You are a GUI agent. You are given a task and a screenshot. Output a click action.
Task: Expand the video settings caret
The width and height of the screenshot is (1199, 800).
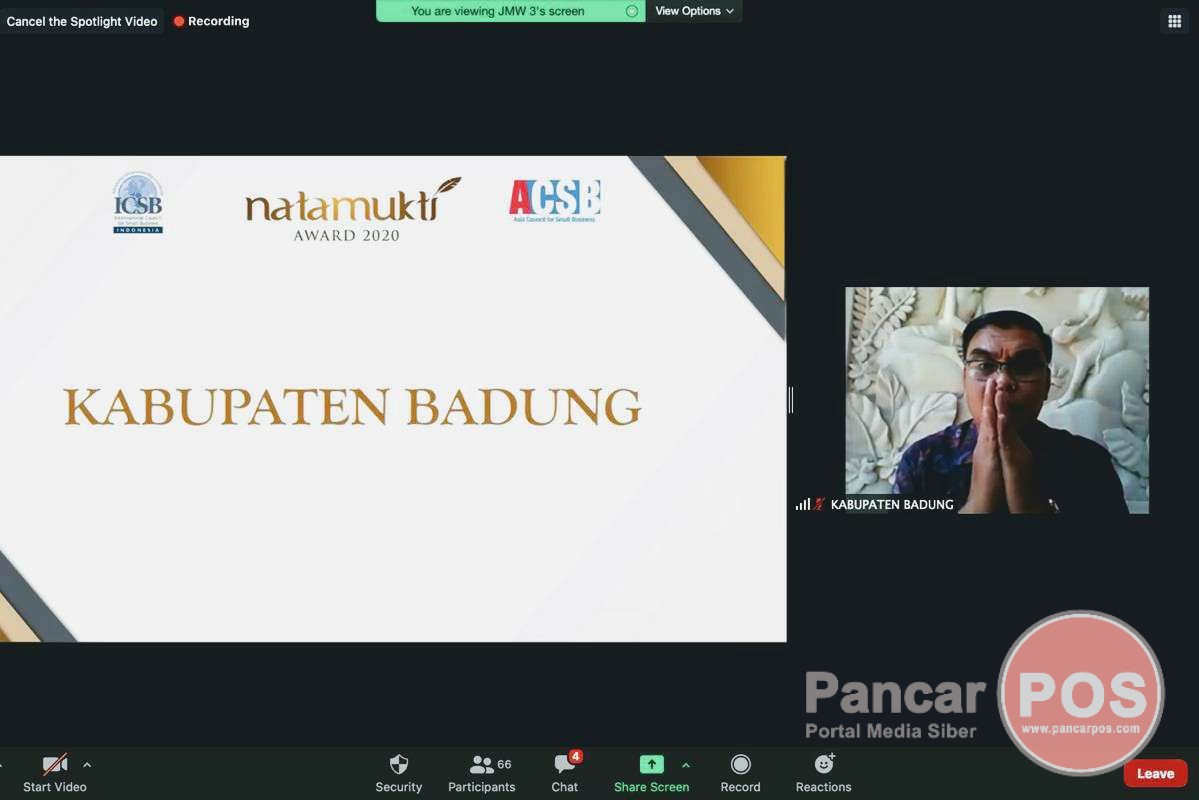87,765
